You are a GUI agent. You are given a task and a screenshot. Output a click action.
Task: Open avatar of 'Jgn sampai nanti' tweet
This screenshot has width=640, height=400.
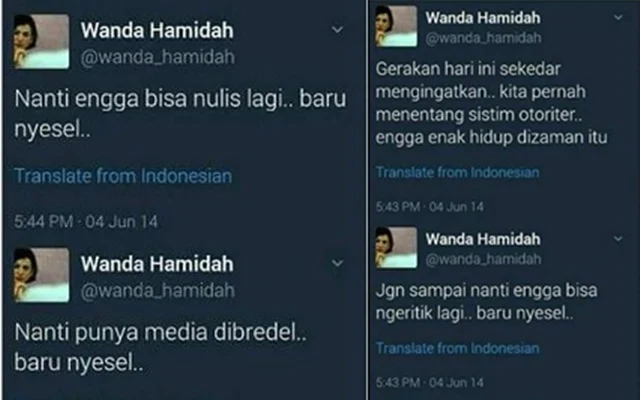coord(396,247)
